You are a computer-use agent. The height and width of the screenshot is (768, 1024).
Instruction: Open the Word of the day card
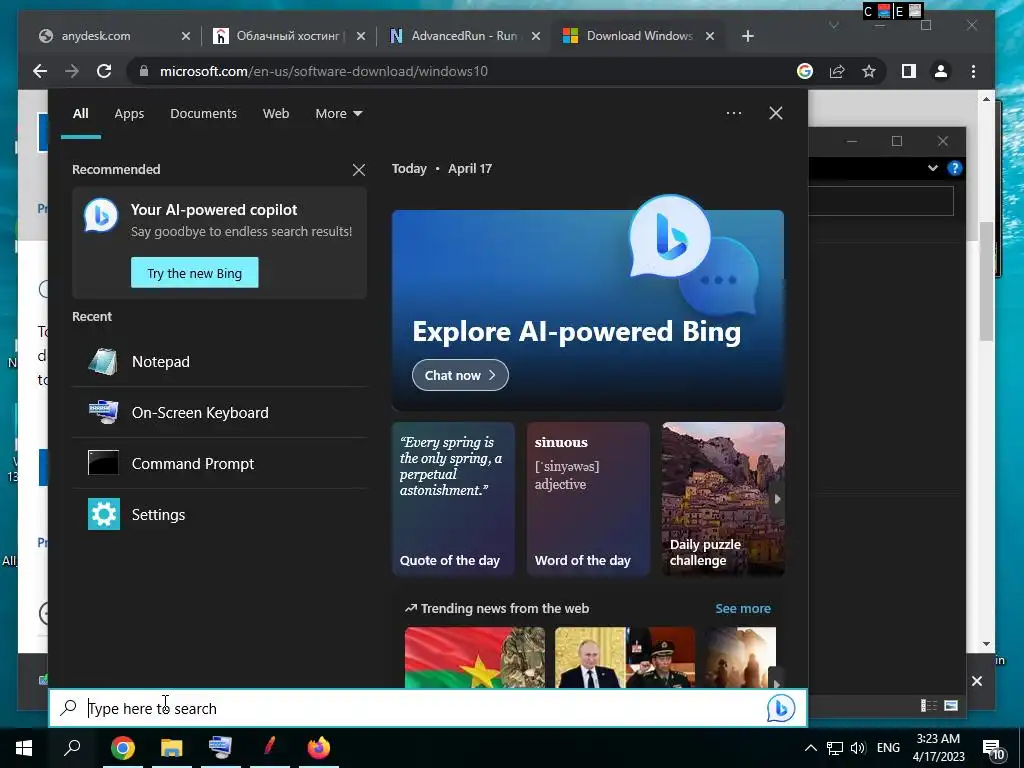click(588, 499)
